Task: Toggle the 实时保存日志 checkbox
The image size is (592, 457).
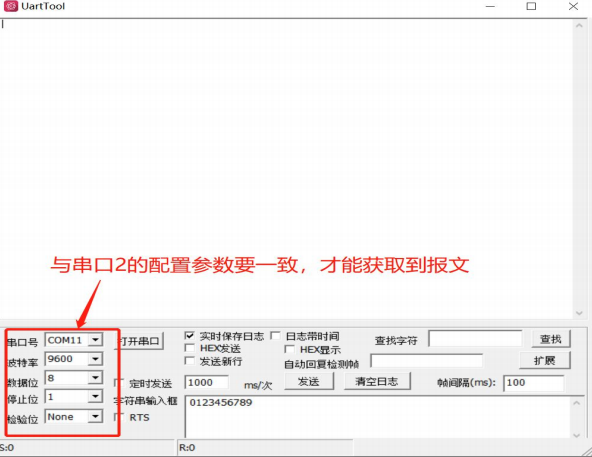Action: (190, 335)
